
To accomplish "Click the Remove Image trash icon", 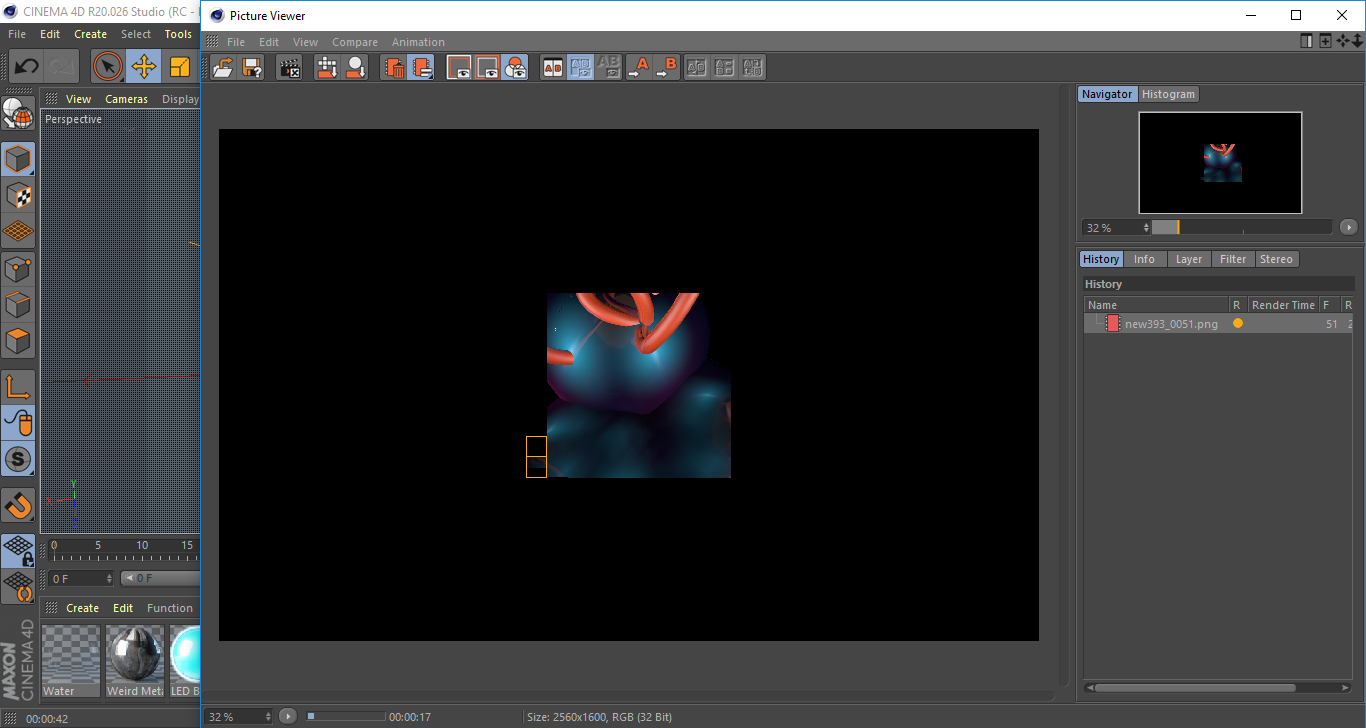I will (x=394, y=68).
